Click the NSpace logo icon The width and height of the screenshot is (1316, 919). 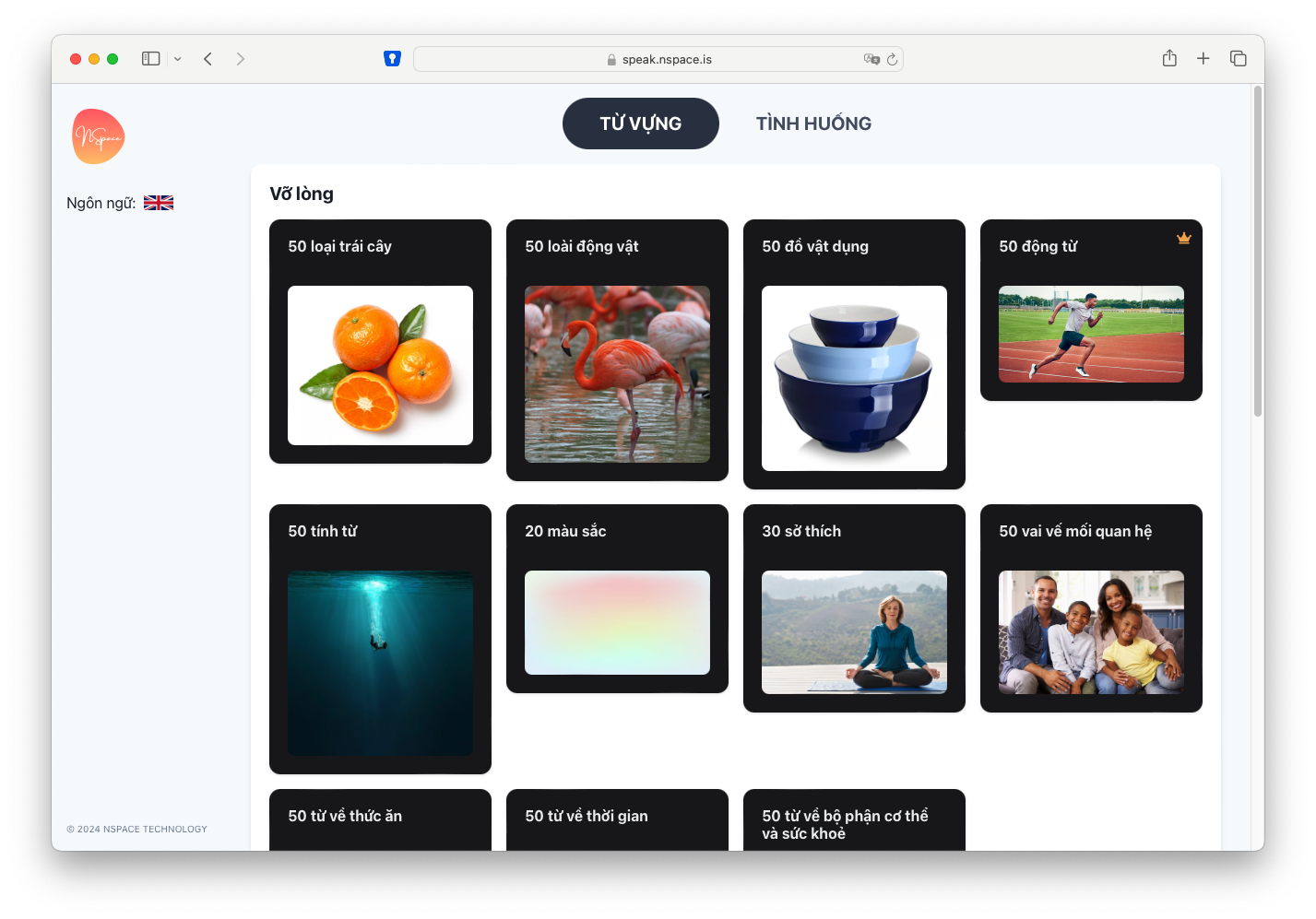(x=99, y=136)
